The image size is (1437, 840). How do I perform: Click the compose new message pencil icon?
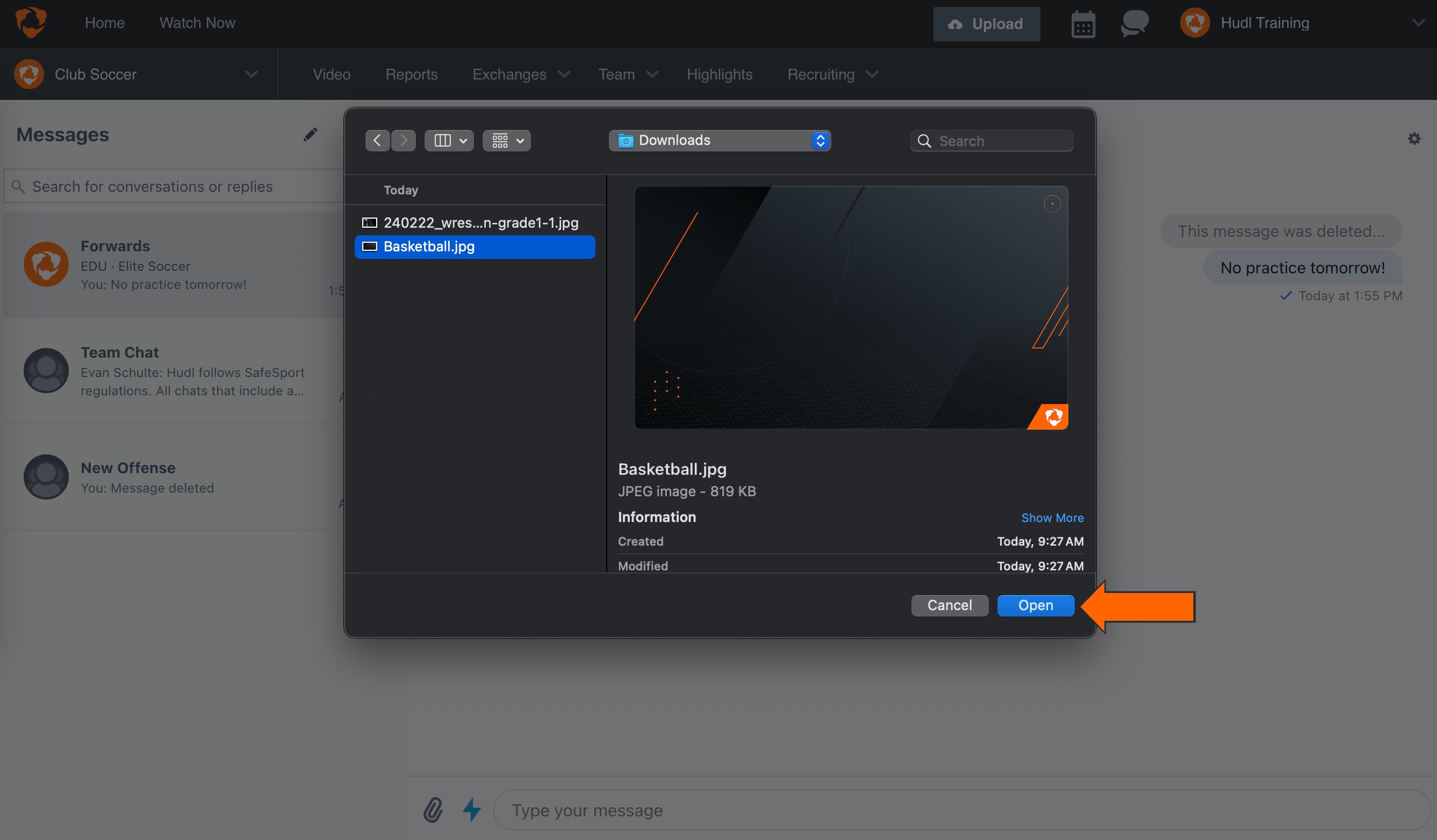[x=310, y=134]
